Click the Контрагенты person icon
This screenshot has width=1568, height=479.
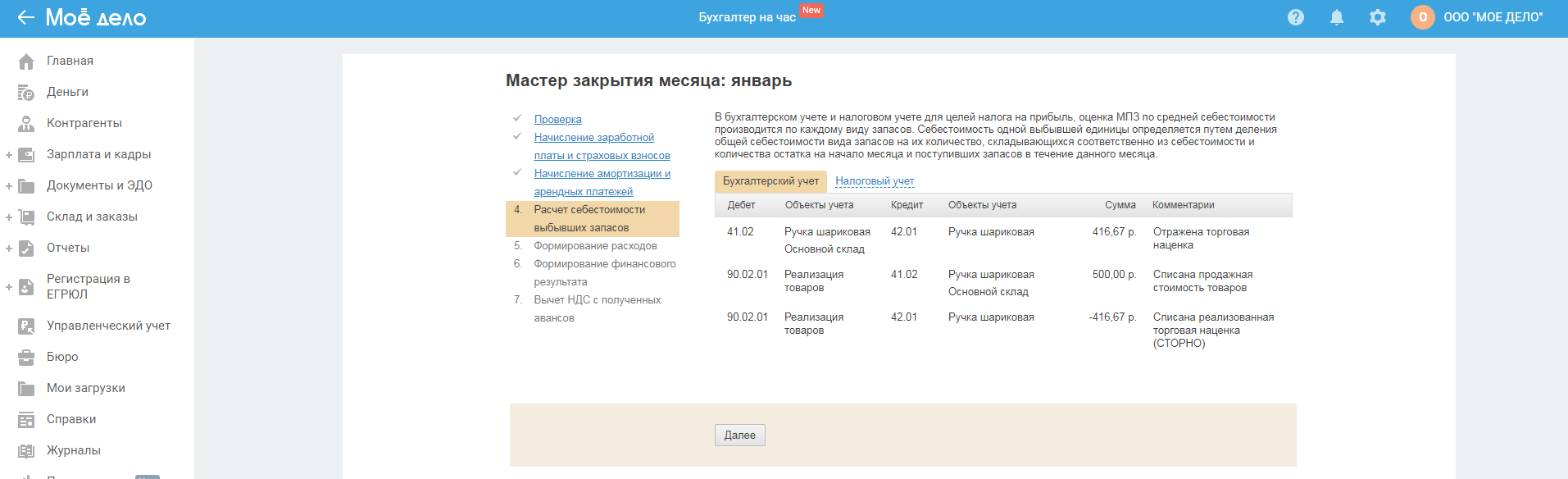(26, 124)
